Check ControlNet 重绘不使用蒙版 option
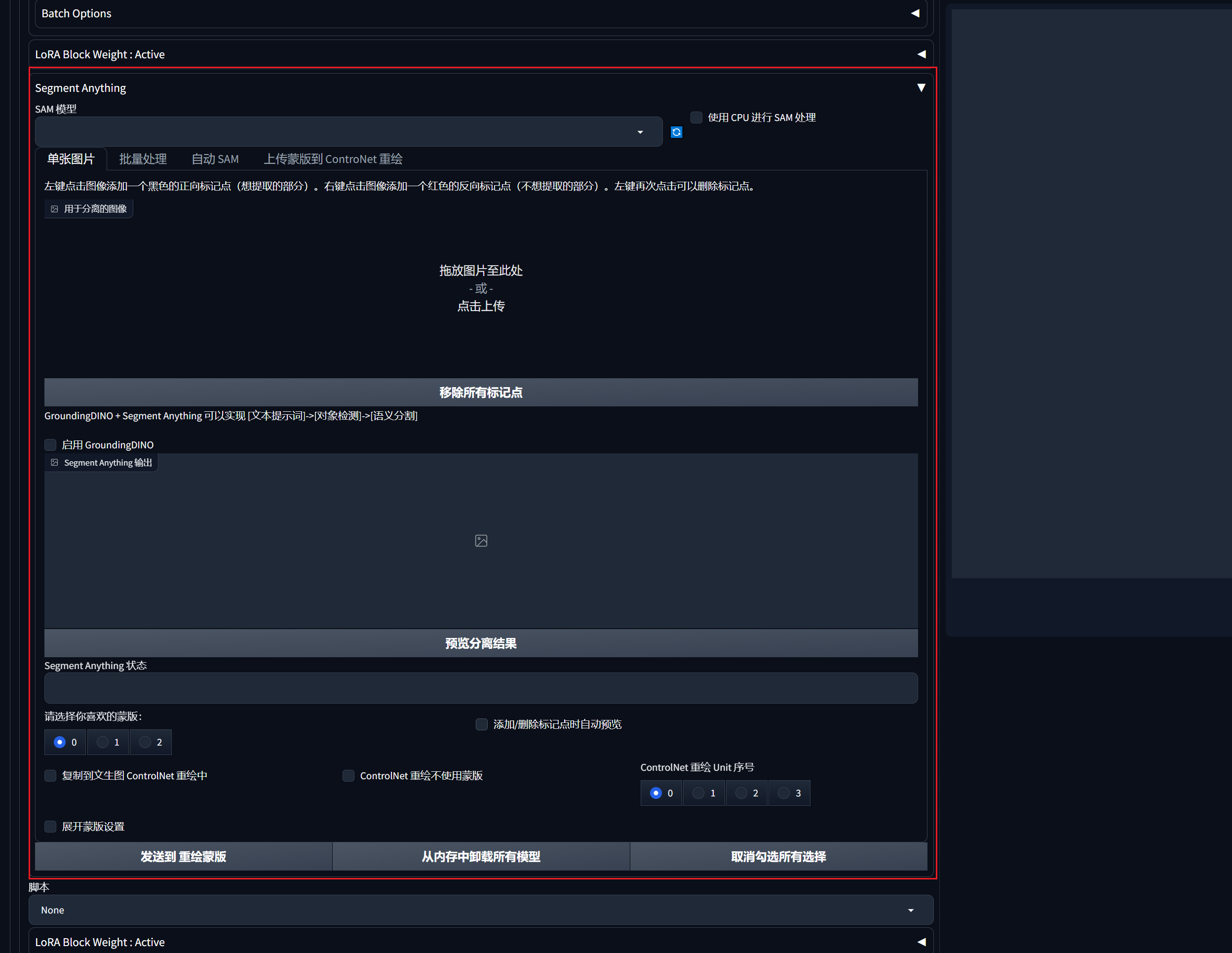 (348, 776)
